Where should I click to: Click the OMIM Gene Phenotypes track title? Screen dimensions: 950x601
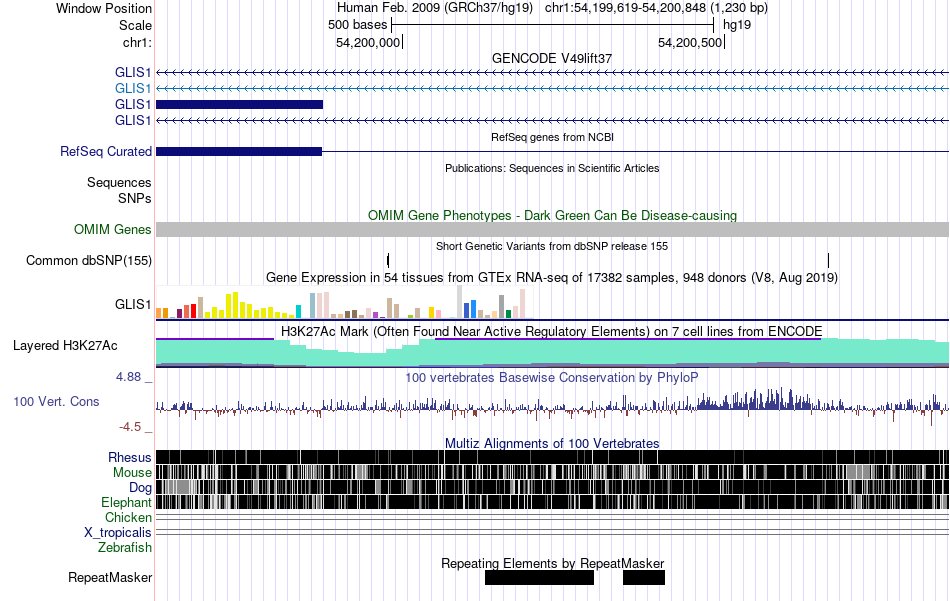(x=553, y=215)
